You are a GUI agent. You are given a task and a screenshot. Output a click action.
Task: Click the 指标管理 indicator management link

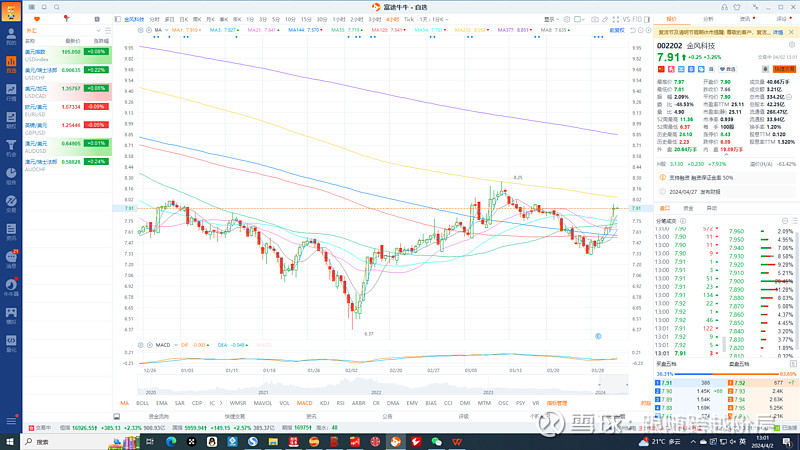click(557, 403)
